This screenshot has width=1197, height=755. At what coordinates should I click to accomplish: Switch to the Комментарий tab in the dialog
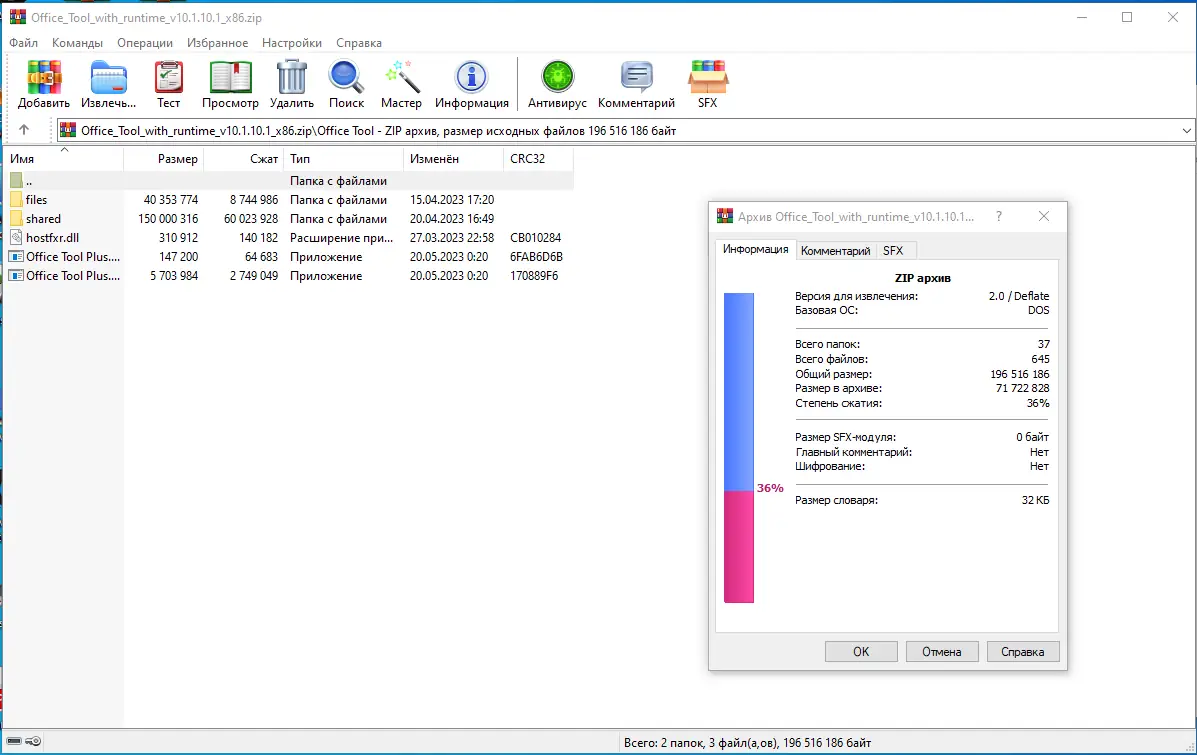pyautogui.click(x=835, y=250)
